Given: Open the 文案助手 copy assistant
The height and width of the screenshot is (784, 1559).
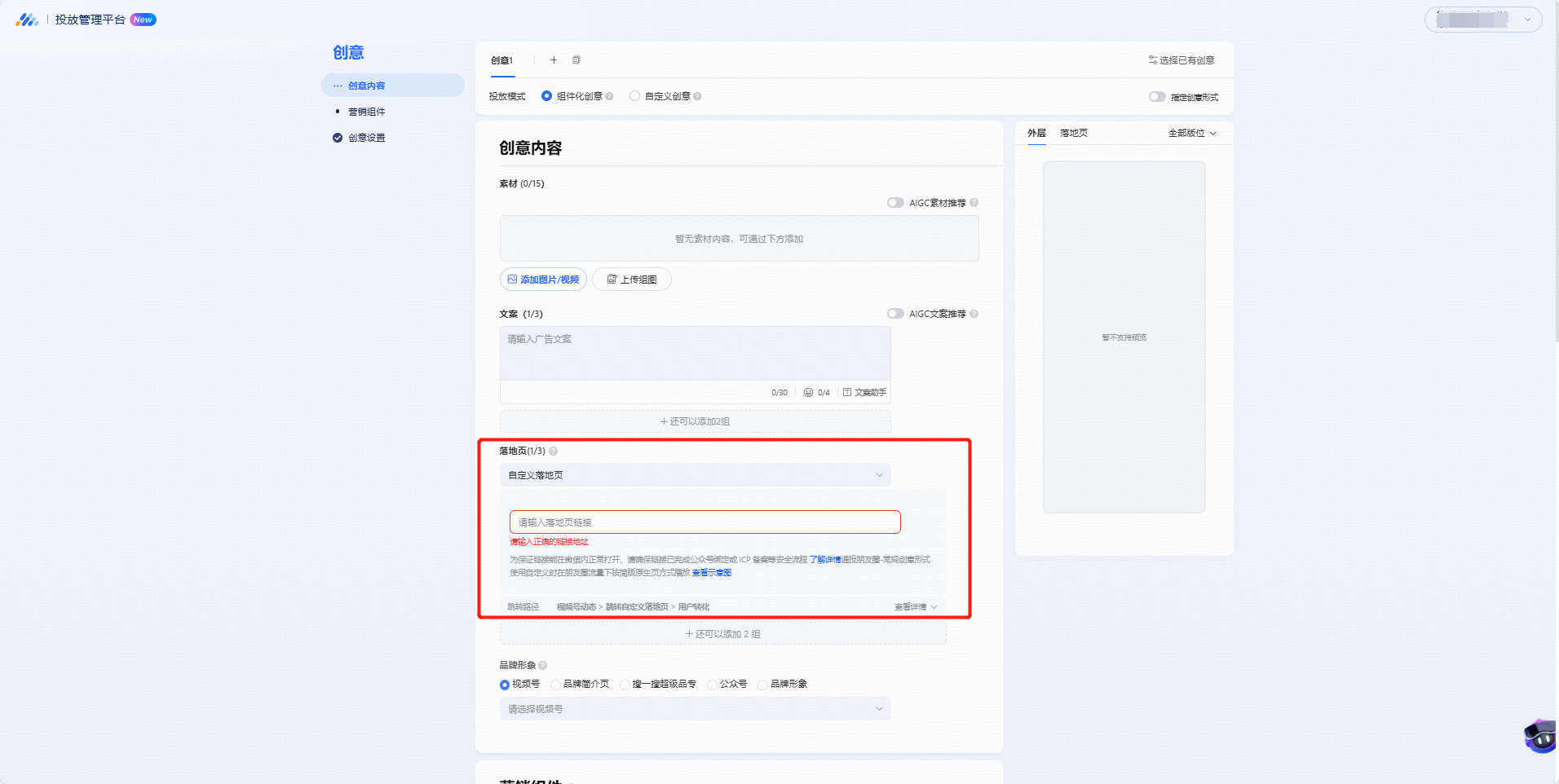Looking at the screenshot, I should tap(864, 392).
